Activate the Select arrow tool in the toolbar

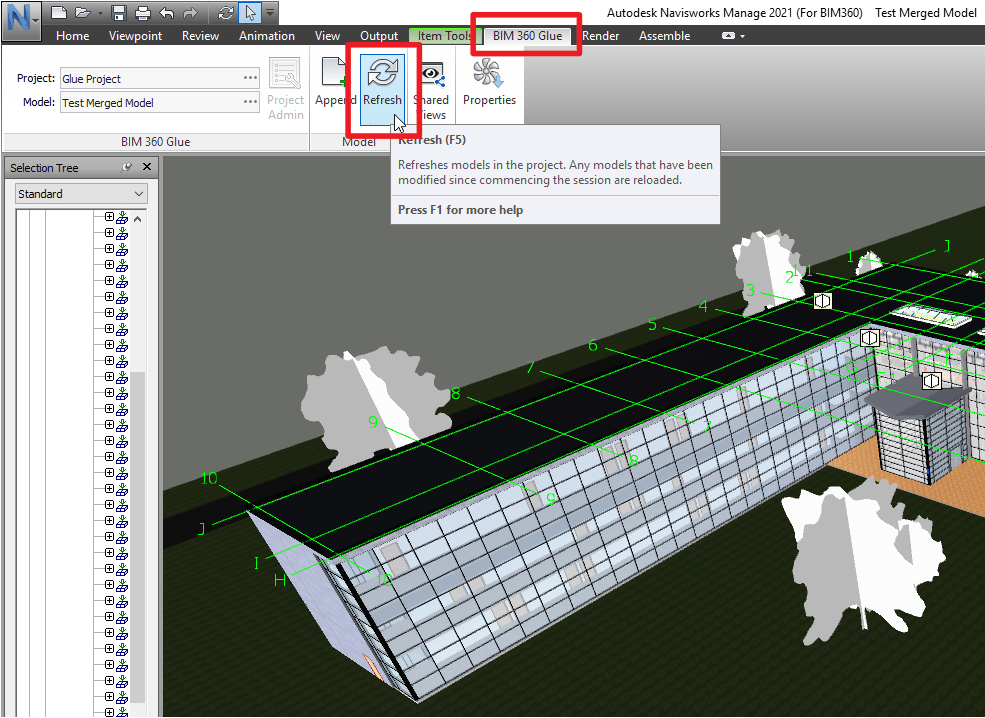click(249, 12)
